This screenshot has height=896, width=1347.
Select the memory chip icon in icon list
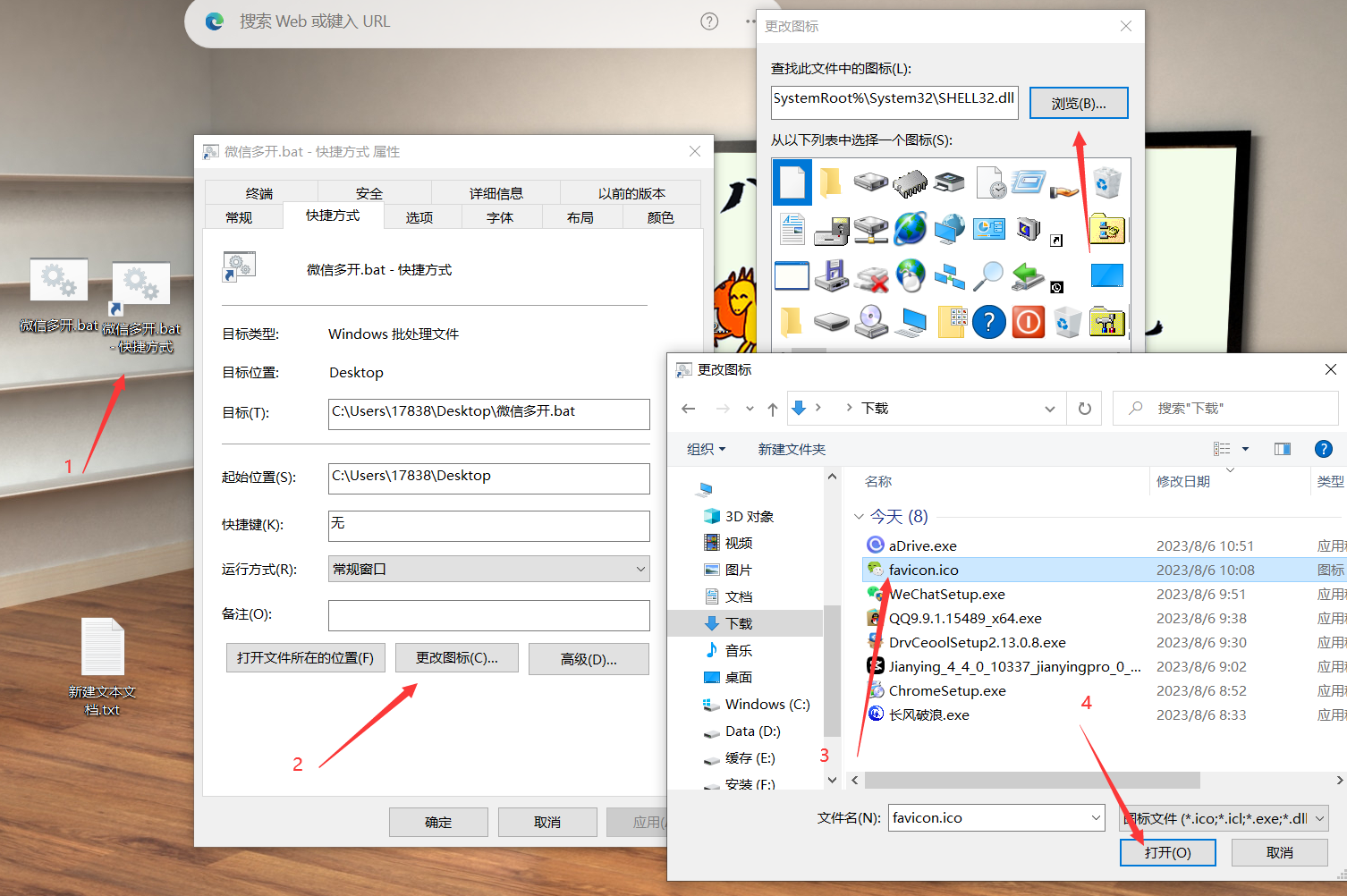(911, 182)
